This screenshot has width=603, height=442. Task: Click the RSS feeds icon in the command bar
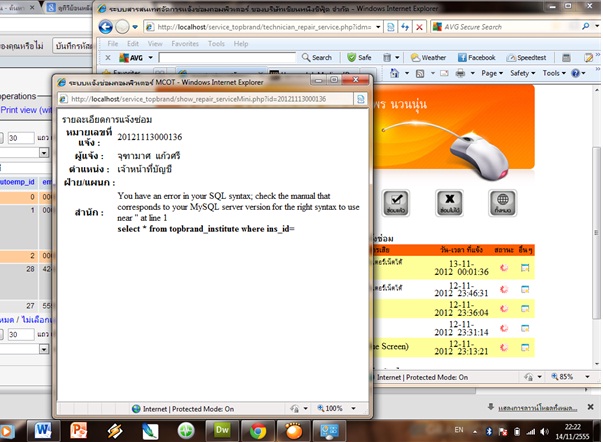(420, 73)
